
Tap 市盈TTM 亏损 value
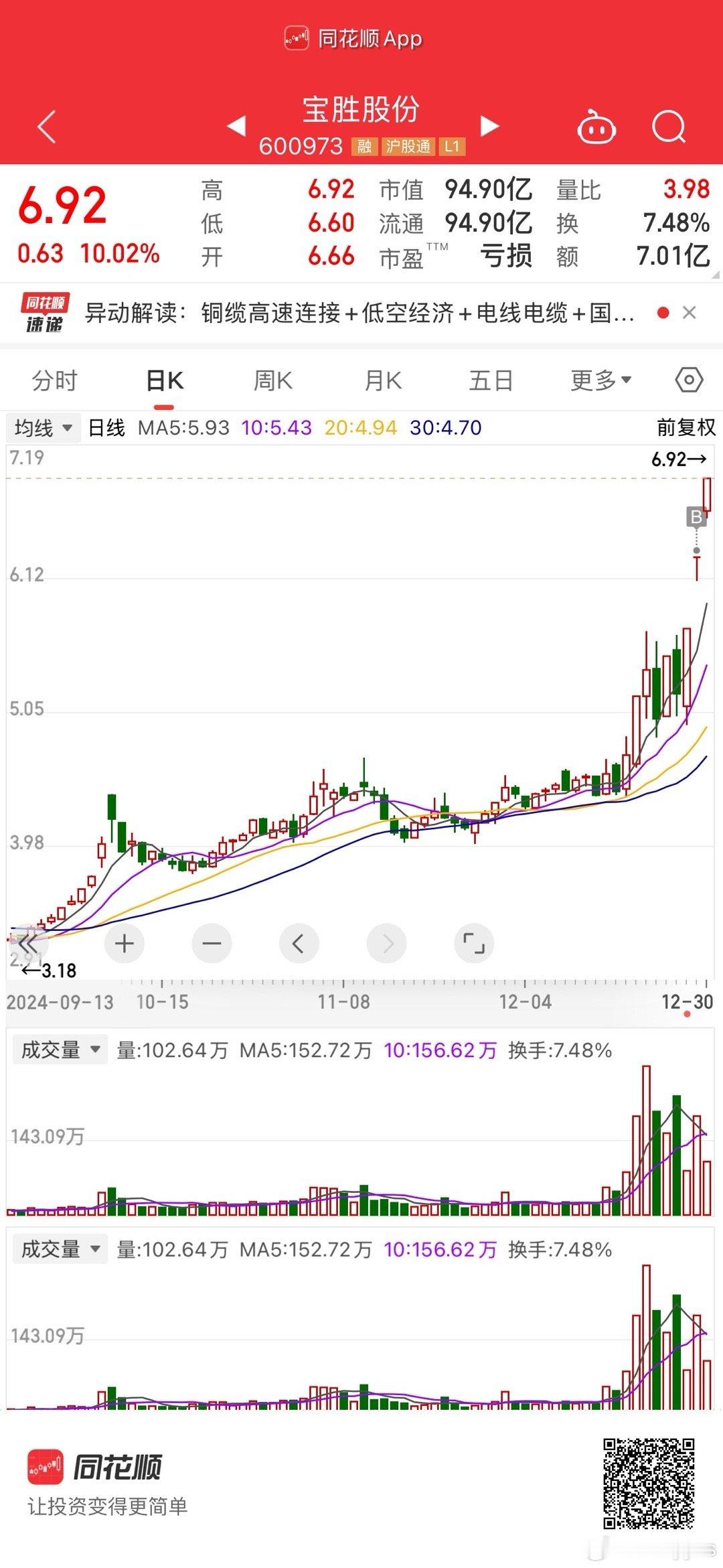click(x=506, y=256)
